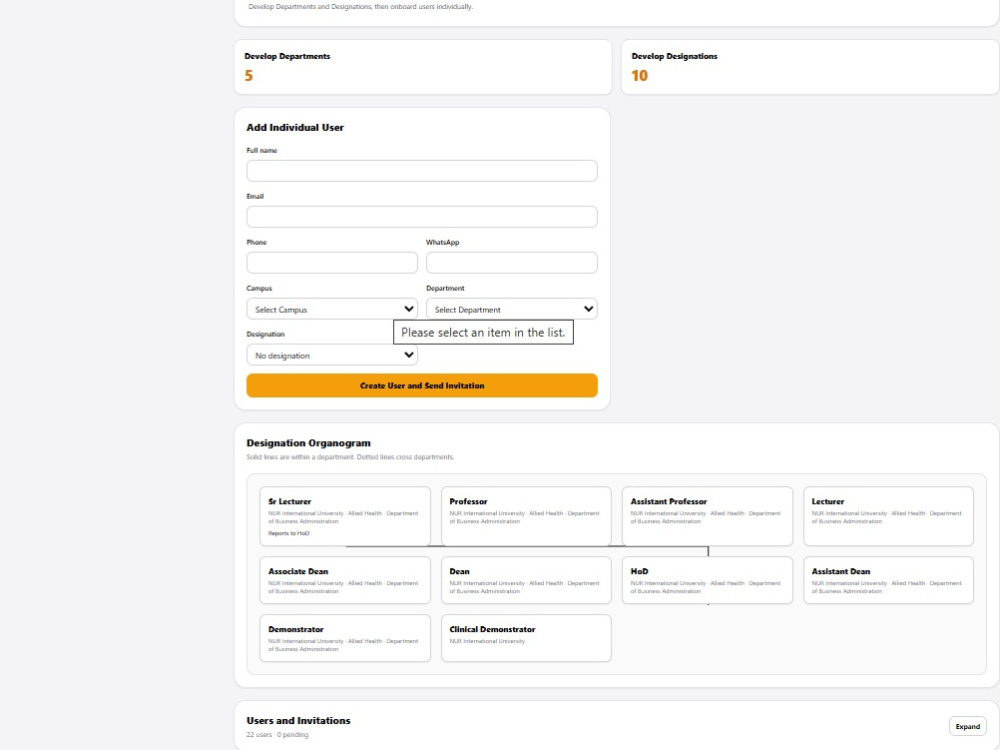Image resolution: width=1000 pixels, height=750 pixels.
Task: Select the Demonstrator organogram card
Action: pos(345,638)
